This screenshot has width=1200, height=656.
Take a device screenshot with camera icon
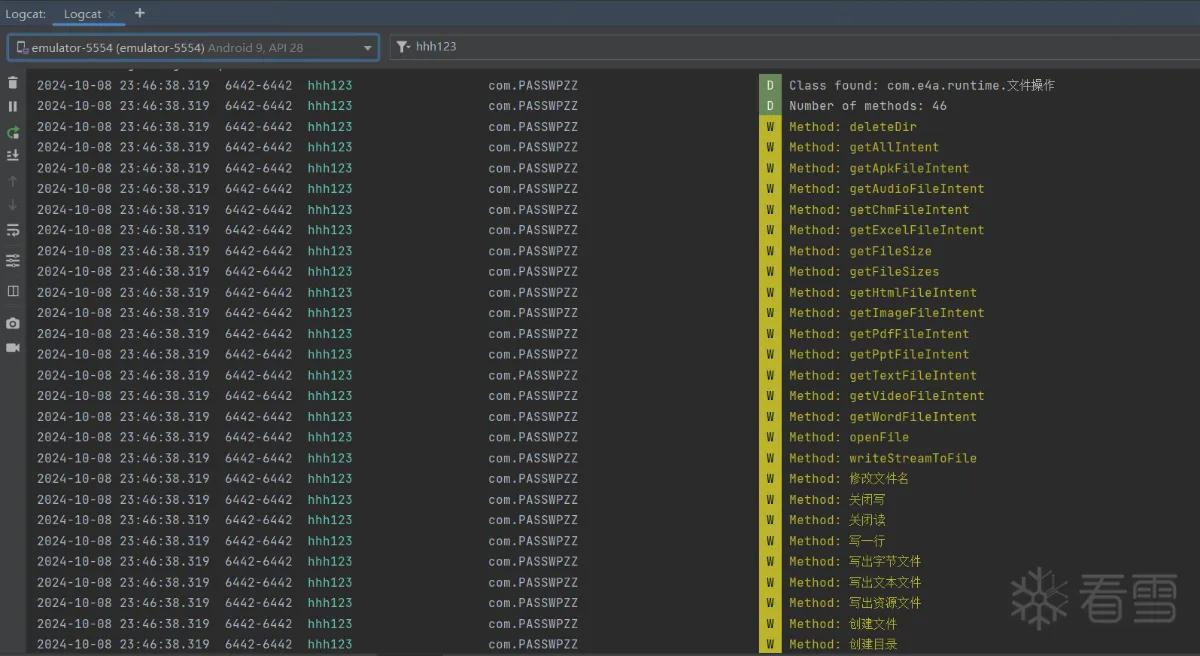(x=13, y=323)
